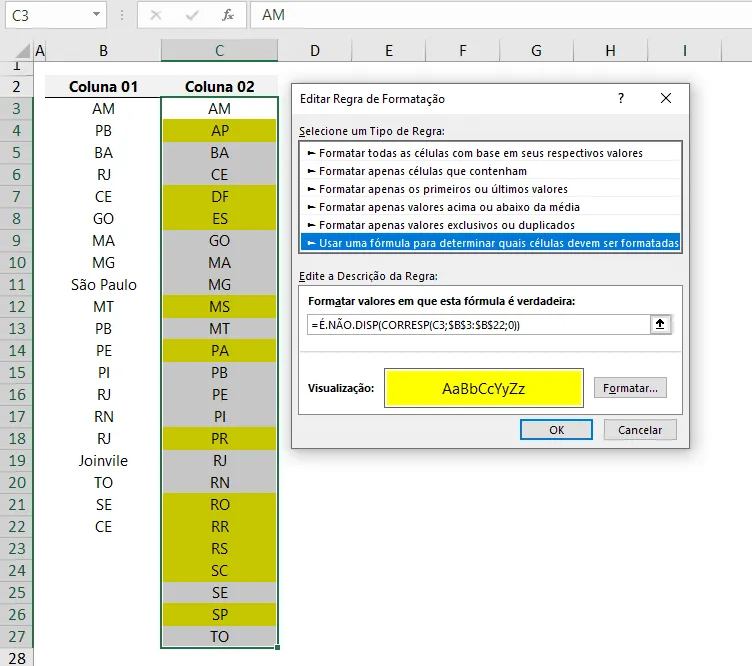Select rule type 'Formatar todas as células com base em seus respectivos valores'
This screenshot has width=752, height=666.
pyautogui.click(x=490, y=153)
